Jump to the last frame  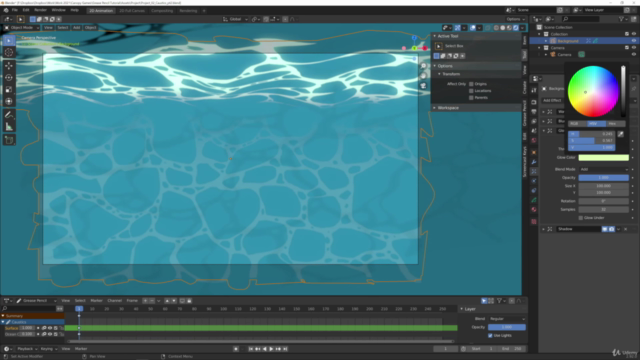[x=285, y=349]
